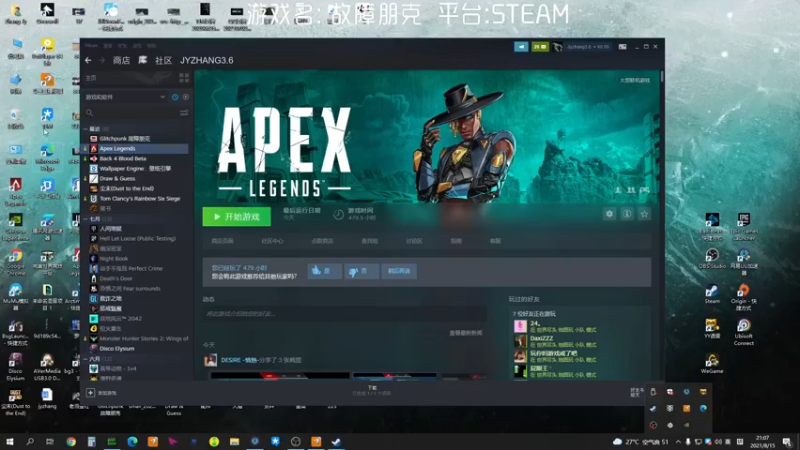Click Steam icon in the taskbar
The height and width of the screenshot is (450, 800).
(336, 441)
